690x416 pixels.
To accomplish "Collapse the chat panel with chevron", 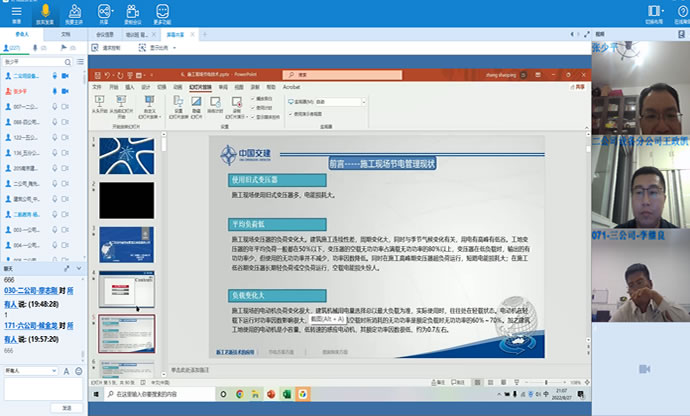I will 80,269.
